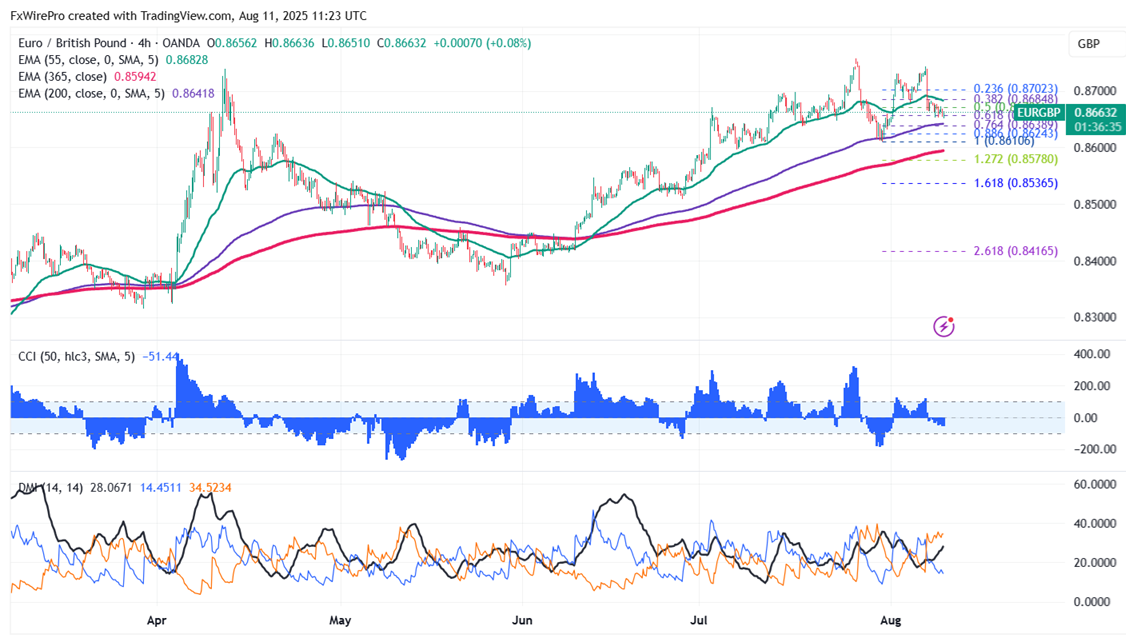Click the EURGBP price label tag
1126x644 pixels.
click(x=1039, y=113)
